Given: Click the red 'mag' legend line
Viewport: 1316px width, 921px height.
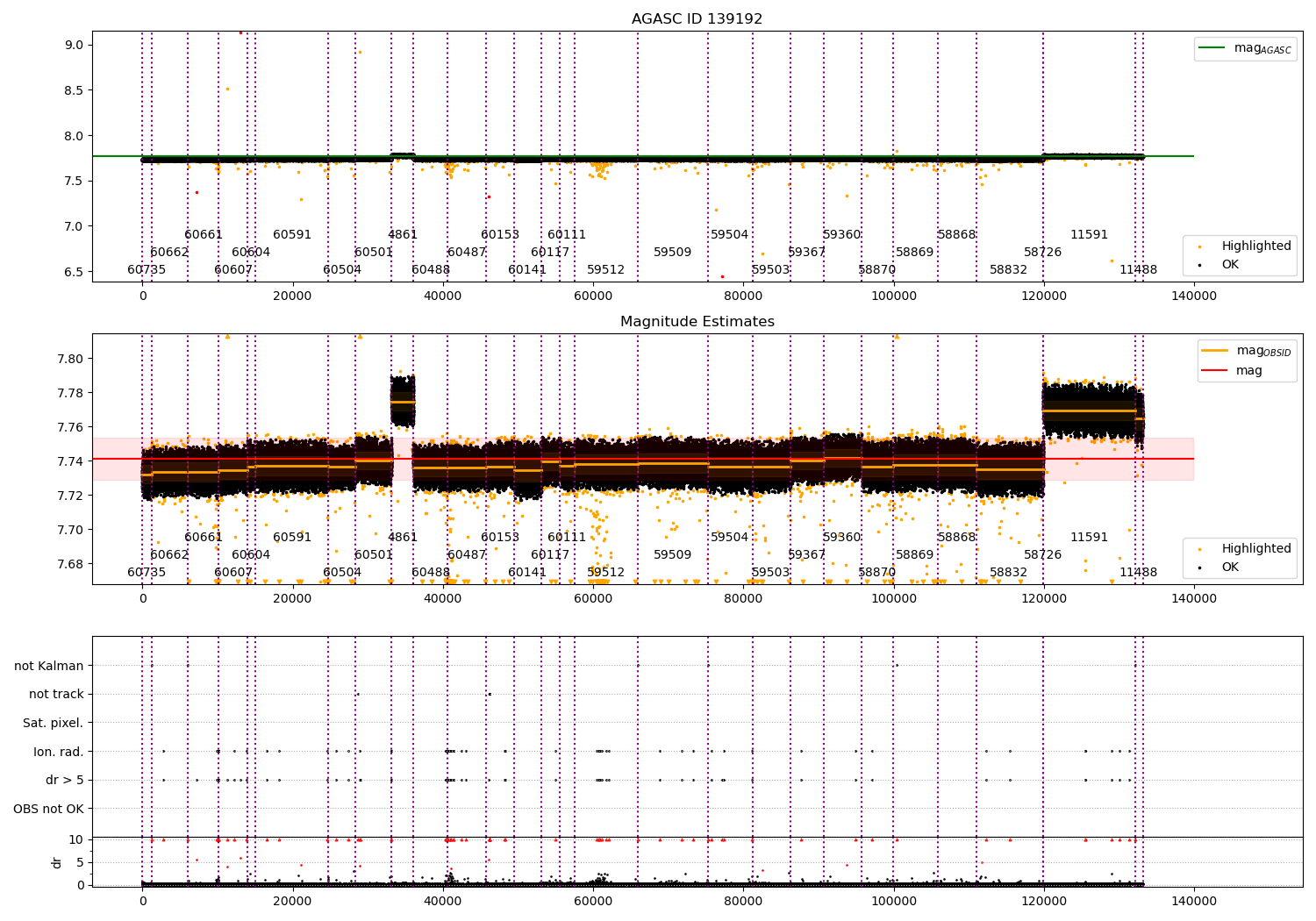Looking at the screenshot, I should pos(1215,371).
